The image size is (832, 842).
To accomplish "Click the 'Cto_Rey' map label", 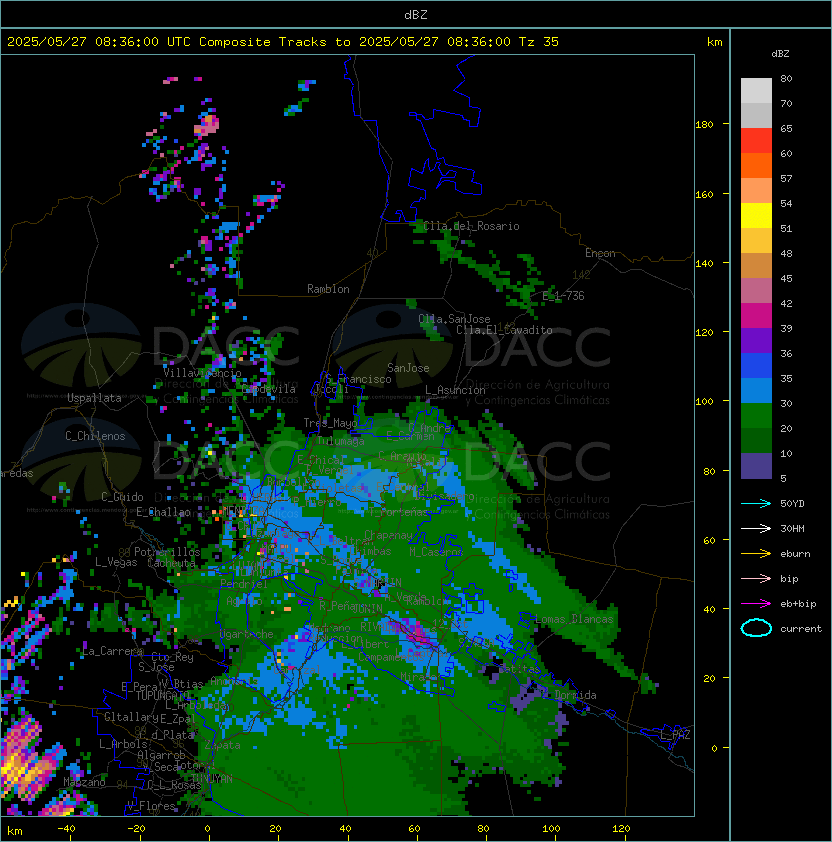I will tap(172, 657).
